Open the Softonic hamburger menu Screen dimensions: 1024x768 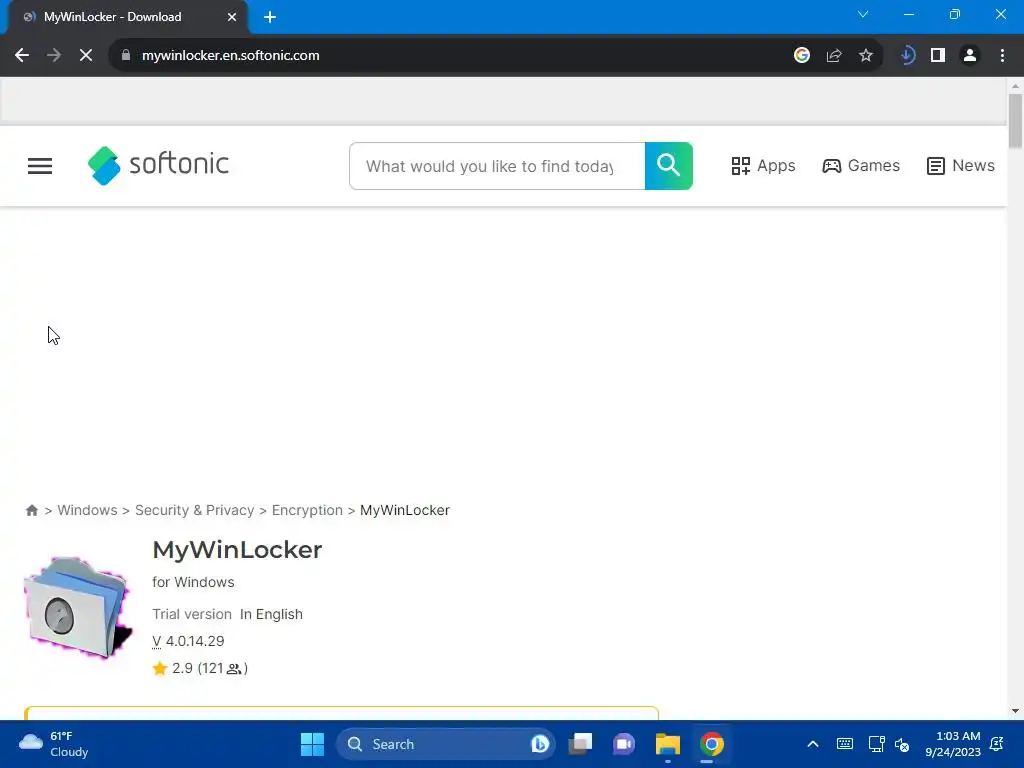(40, 166)
